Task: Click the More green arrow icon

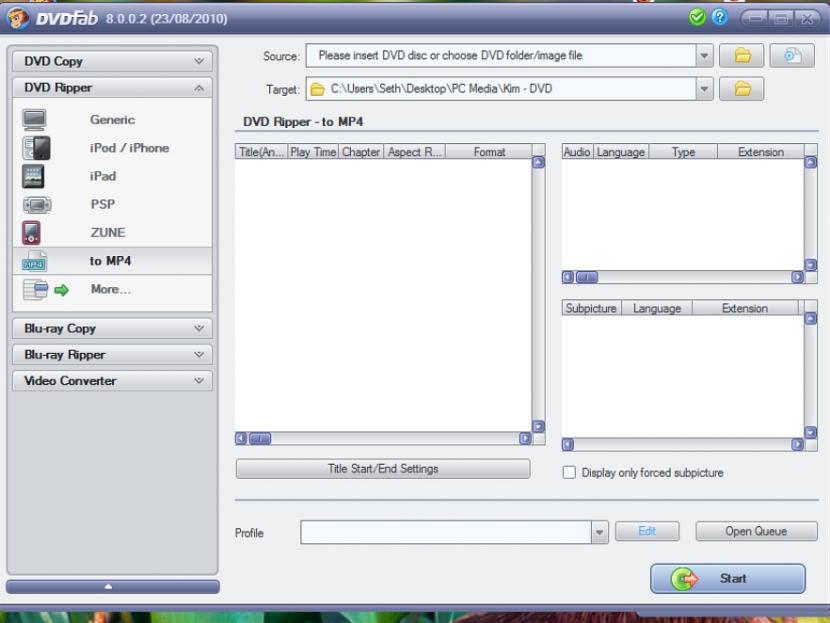Action: (x=61, y=290)
